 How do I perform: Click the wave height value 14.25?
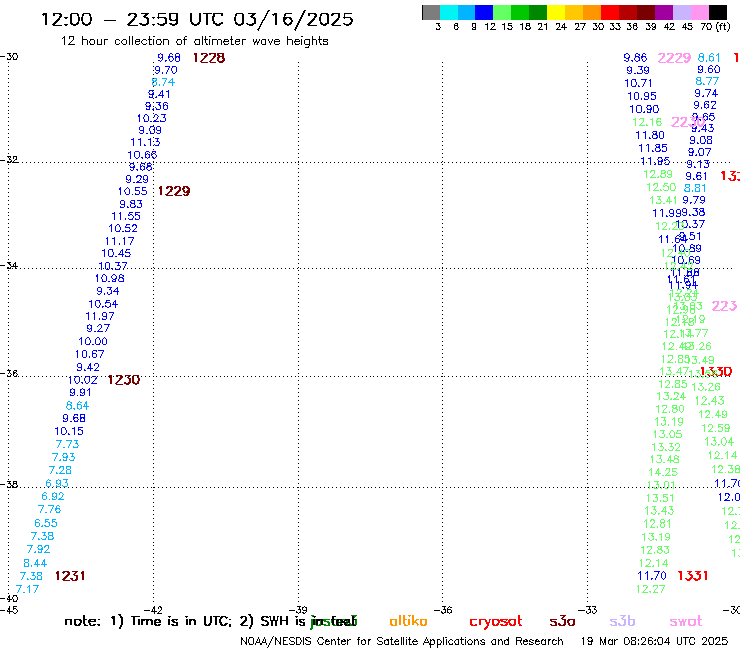[663, 472]
